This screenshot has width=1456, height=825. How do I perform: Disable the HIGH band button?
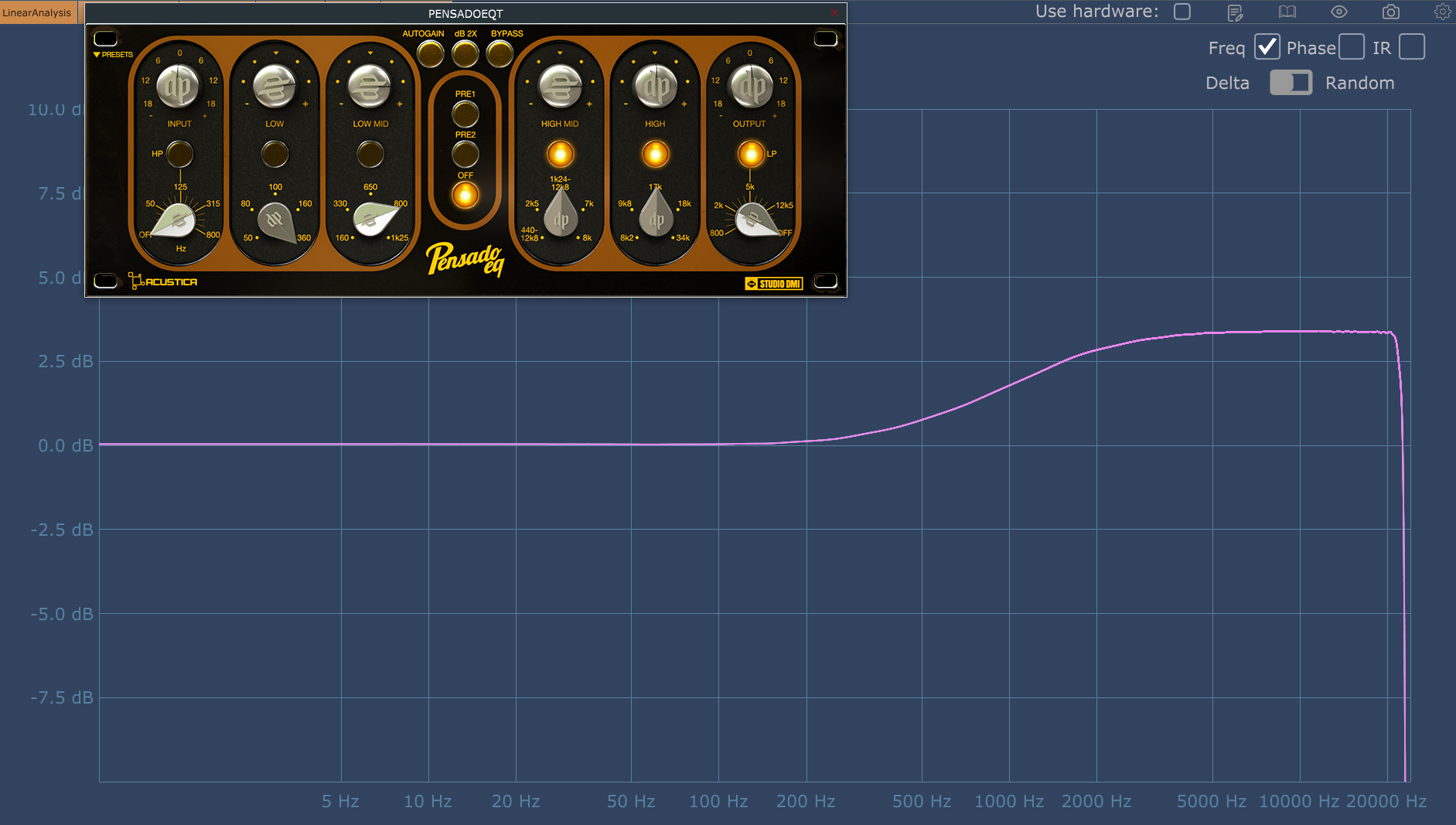point(655,154)
